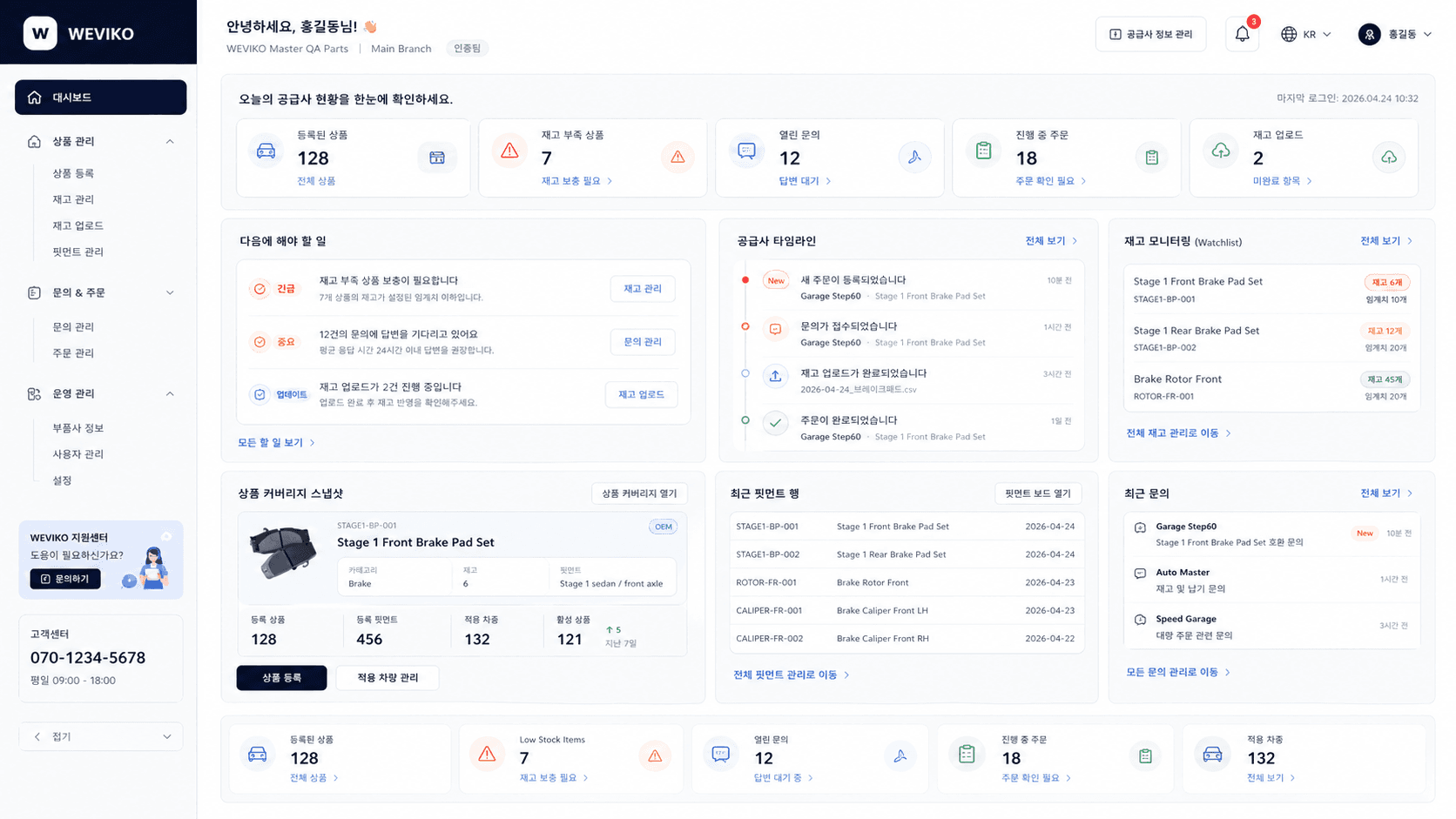
Task: Click the WEVIKO logo icon
Action: coord(40,33)
